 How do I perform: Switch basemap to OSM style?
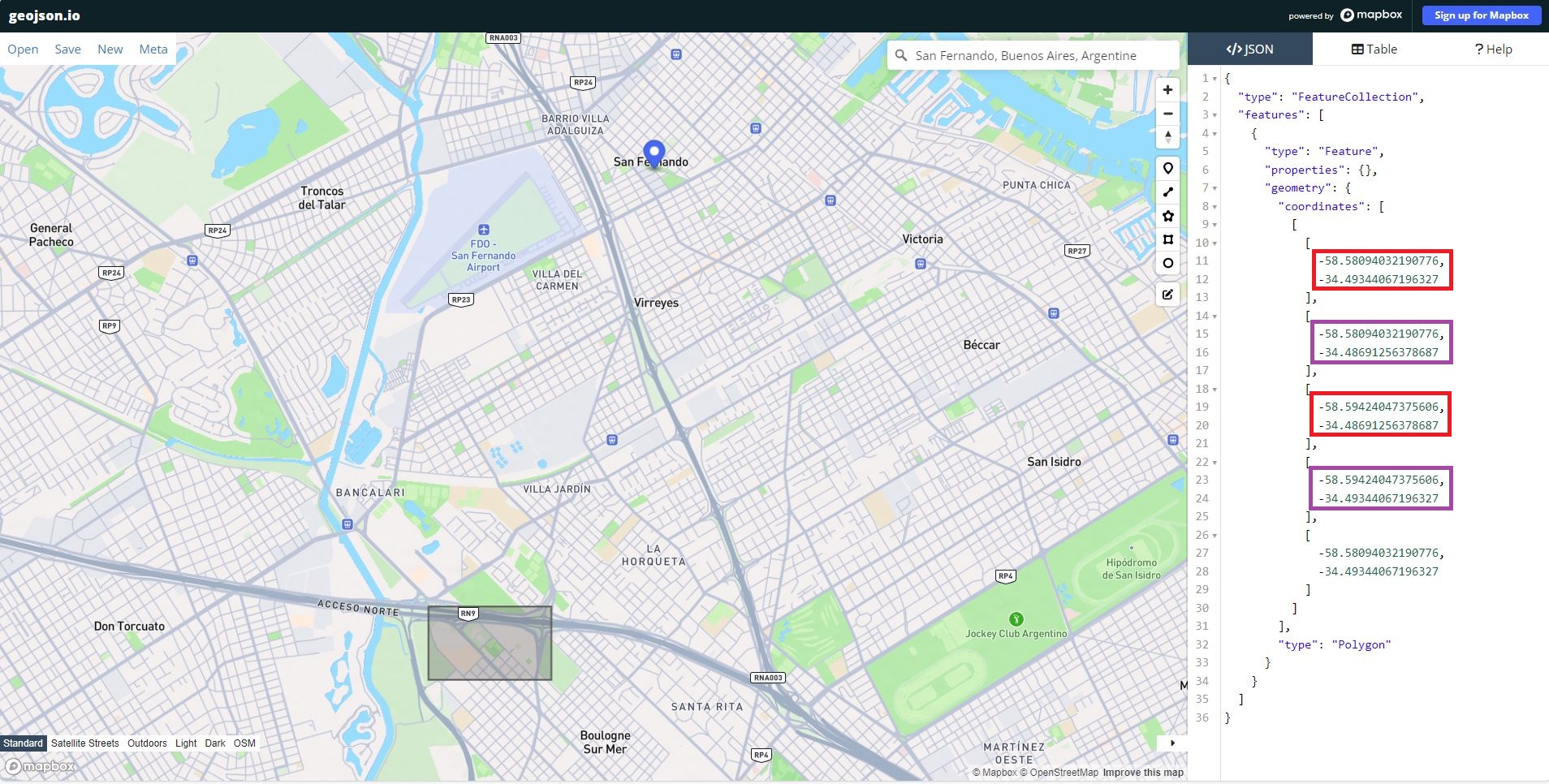coord(244,743)
